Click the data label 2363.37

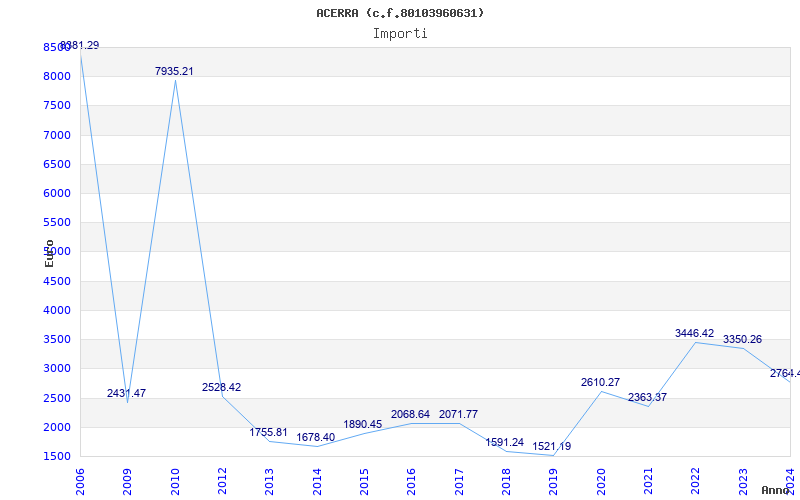click(647, 397)
